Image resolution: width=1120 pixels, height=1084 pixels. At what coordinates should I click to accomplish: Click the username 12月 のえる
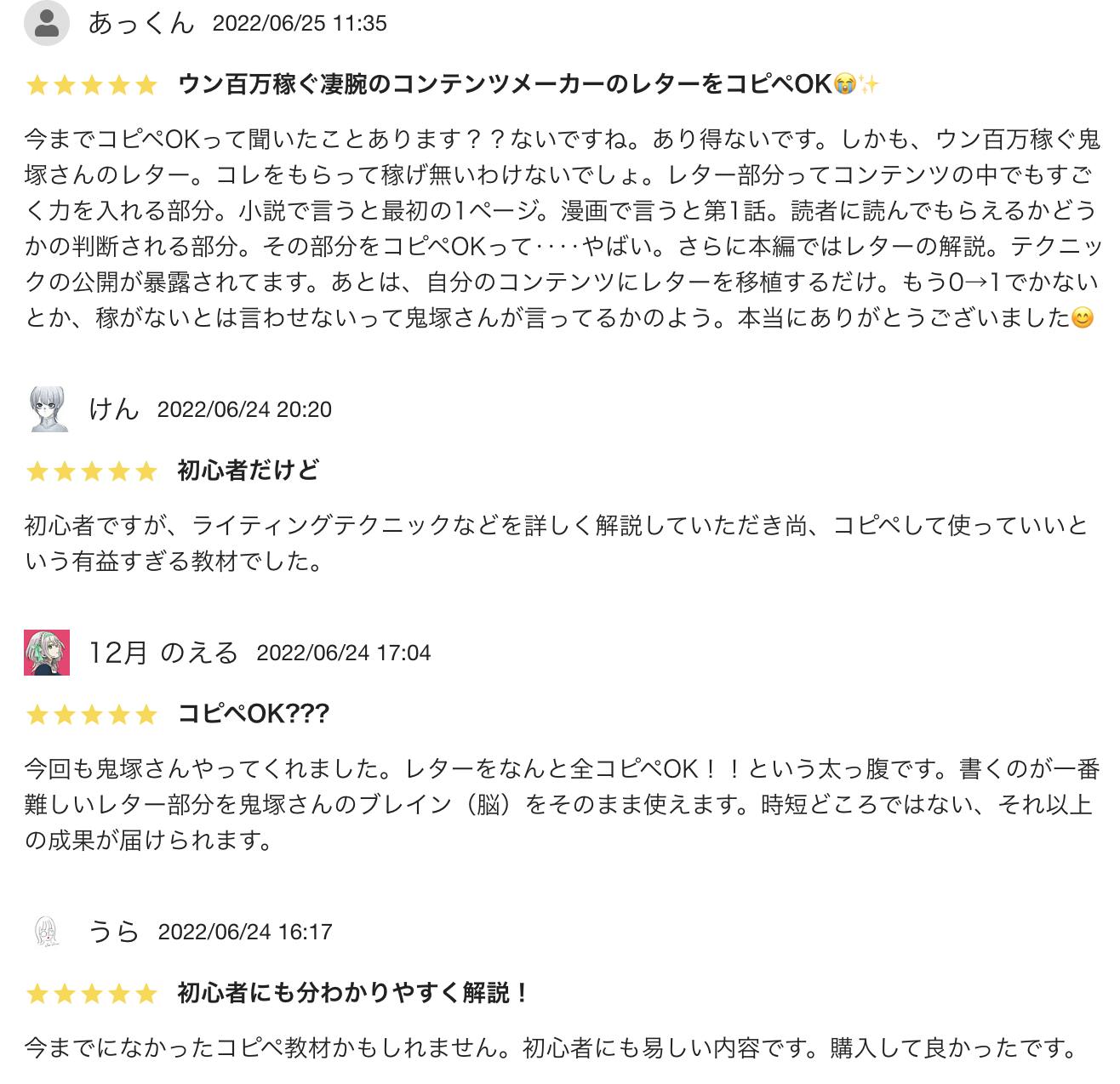(x=163, y=653)
